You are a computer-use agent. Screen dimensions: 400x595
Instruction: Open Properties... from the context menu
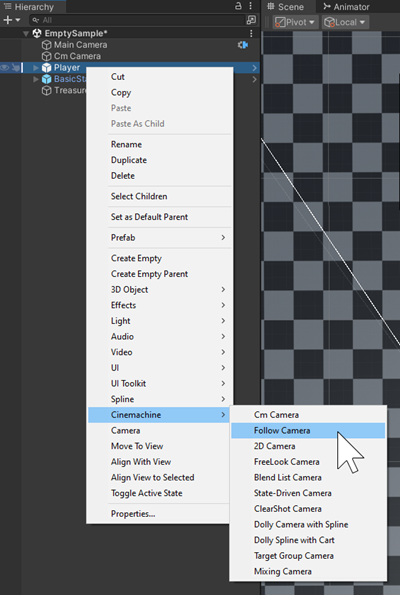[160, 514]
